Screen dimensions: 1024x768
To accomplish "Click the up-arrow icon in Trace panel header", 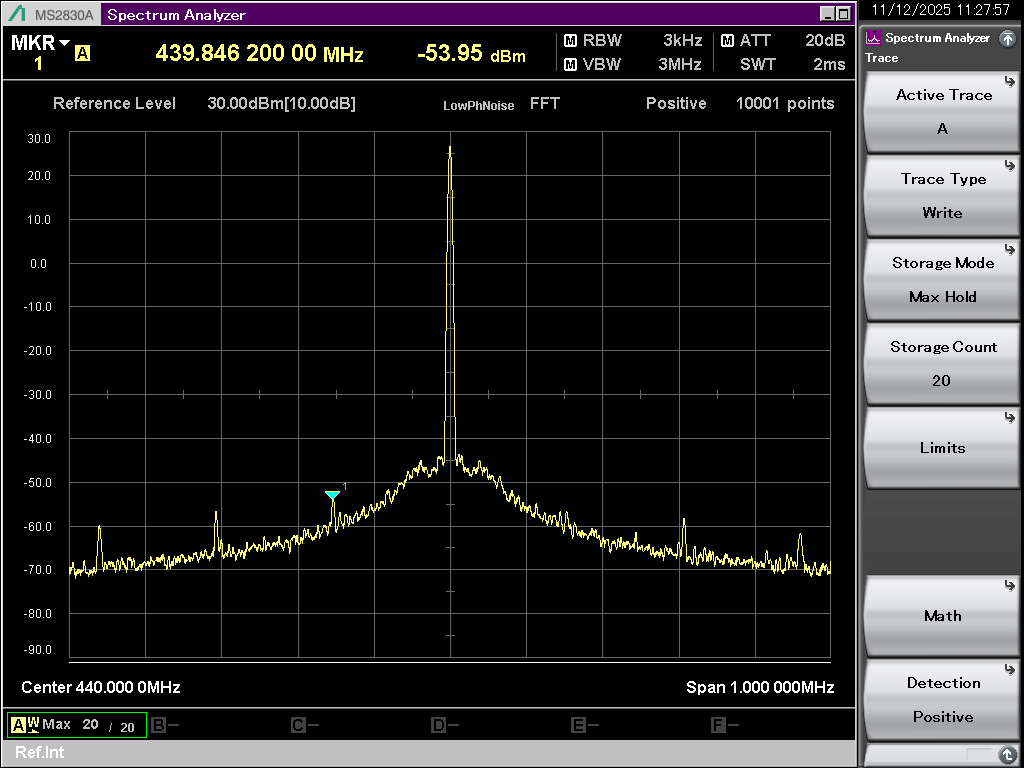I will (1009, 38).
